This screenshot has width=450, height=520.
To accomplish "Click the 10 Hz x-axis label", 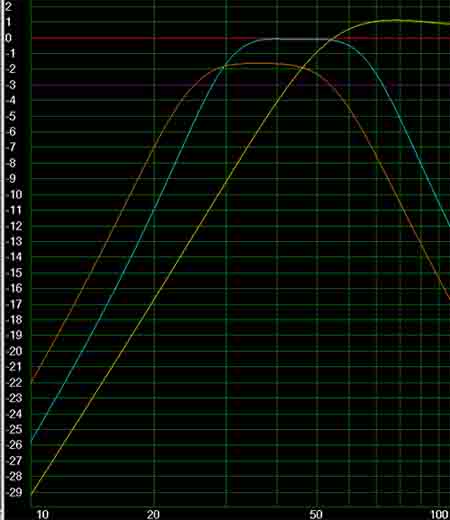I will (x=42, y=514).
